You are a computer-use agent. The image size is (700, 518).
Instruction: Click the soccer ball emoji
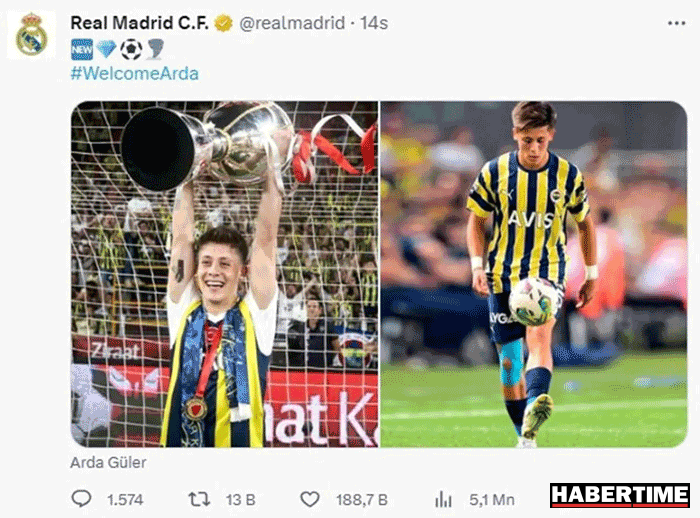(131, 49)
